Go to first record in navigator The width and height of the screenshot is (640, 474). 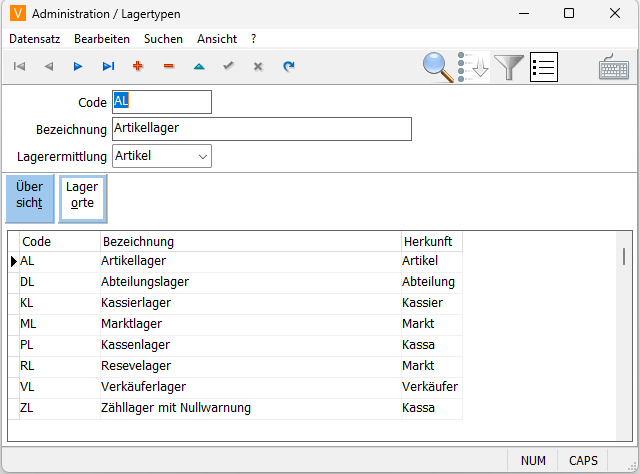19,66
